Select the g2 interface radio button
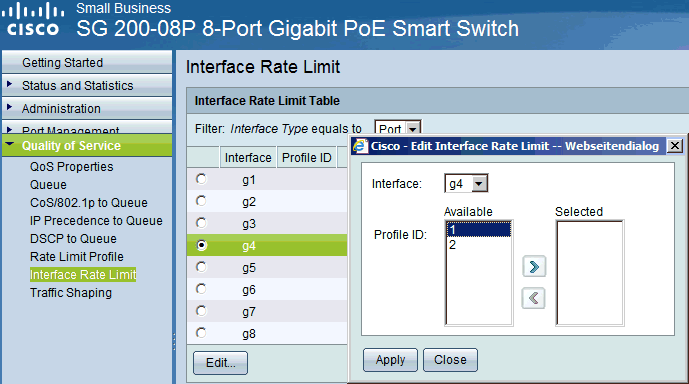 201,201
